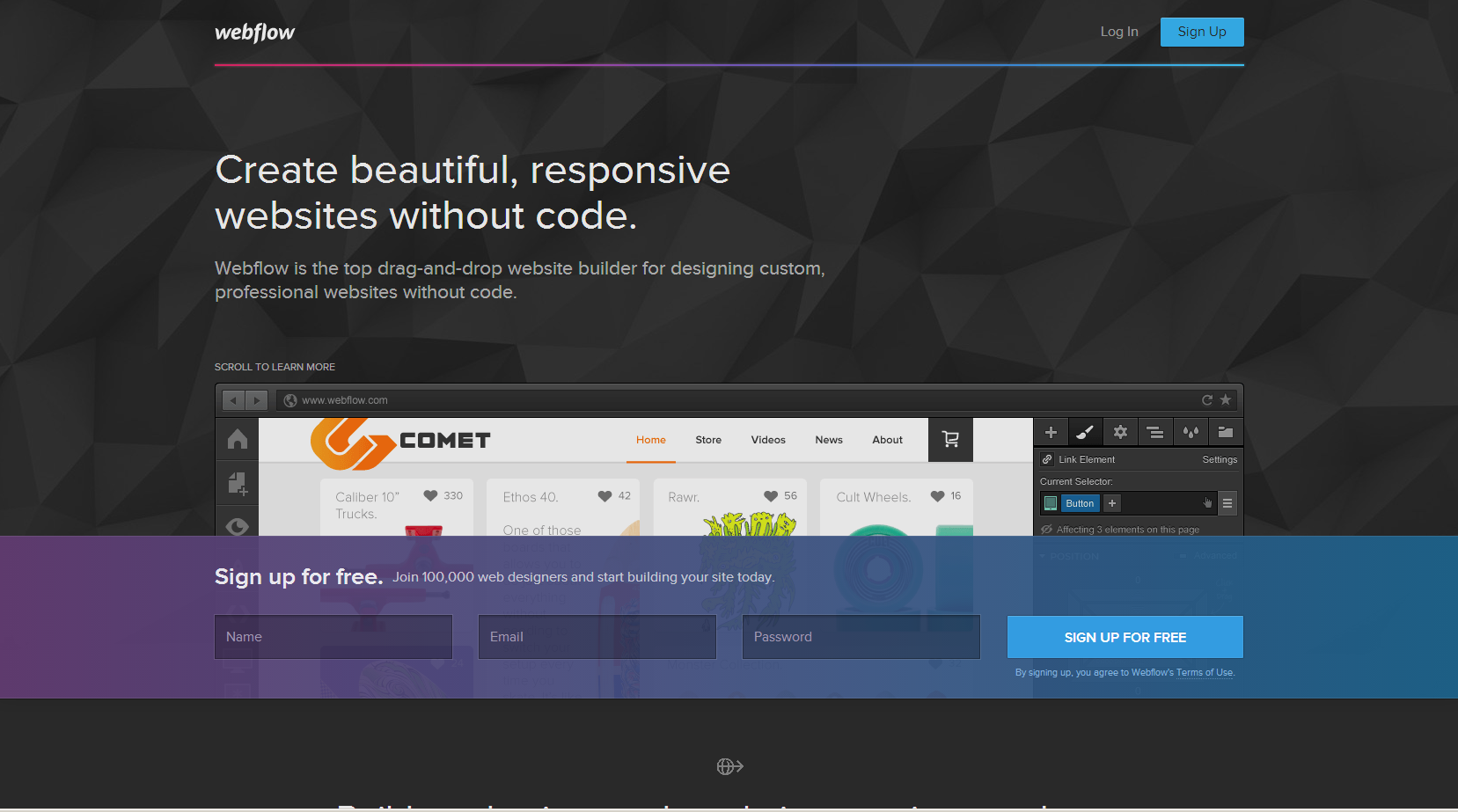Click the crossed-eye icon beside Affecting 3 elements
This screenshot has width=1458, height=812.
(x=1047, y=530)
